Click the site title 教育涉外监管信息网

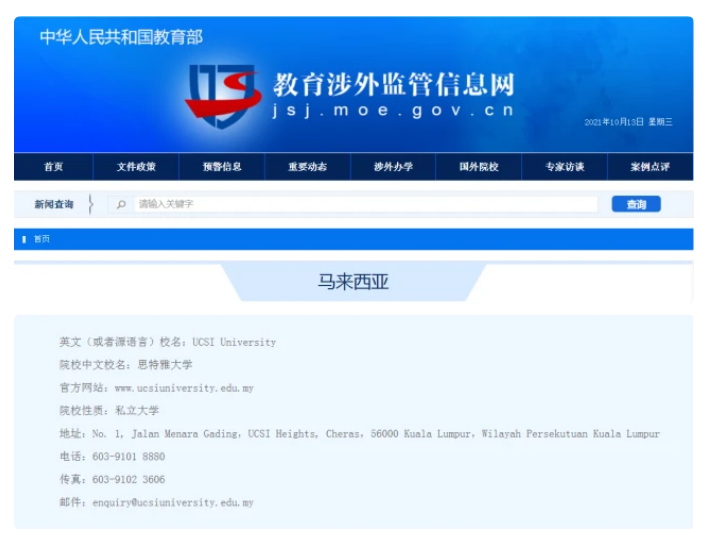click(x=394, y=84)
